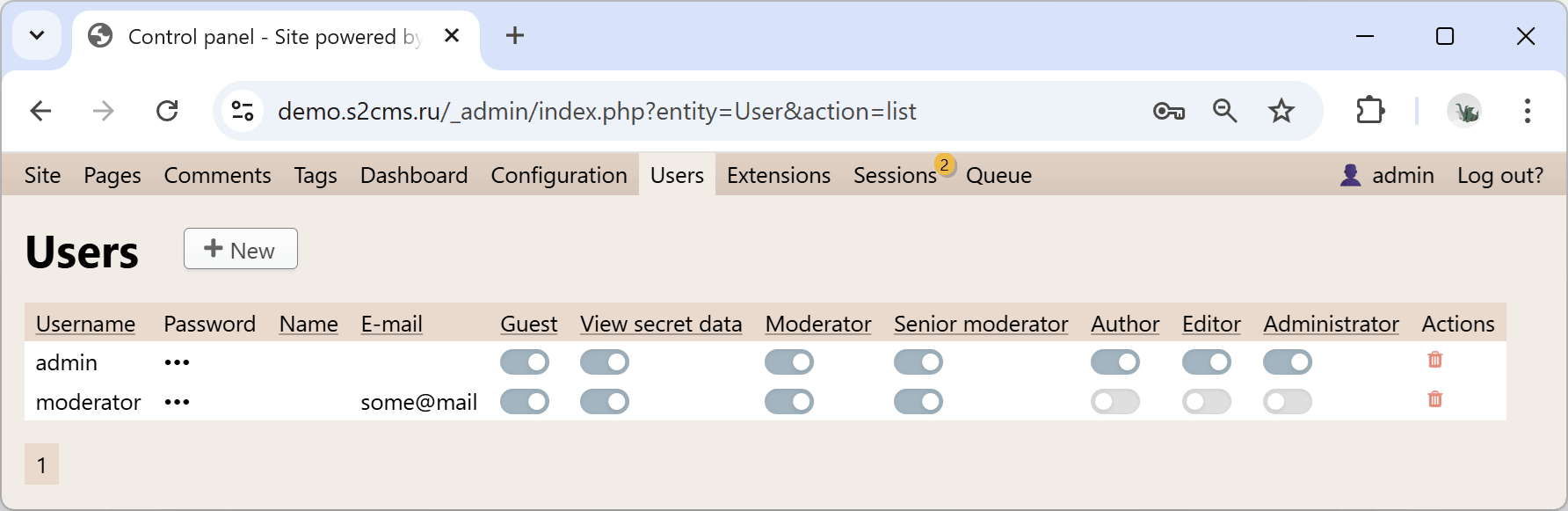Screen dimensions: 1568x511
Task: Disable Guest permission for admin
Action: click(525, 361)
